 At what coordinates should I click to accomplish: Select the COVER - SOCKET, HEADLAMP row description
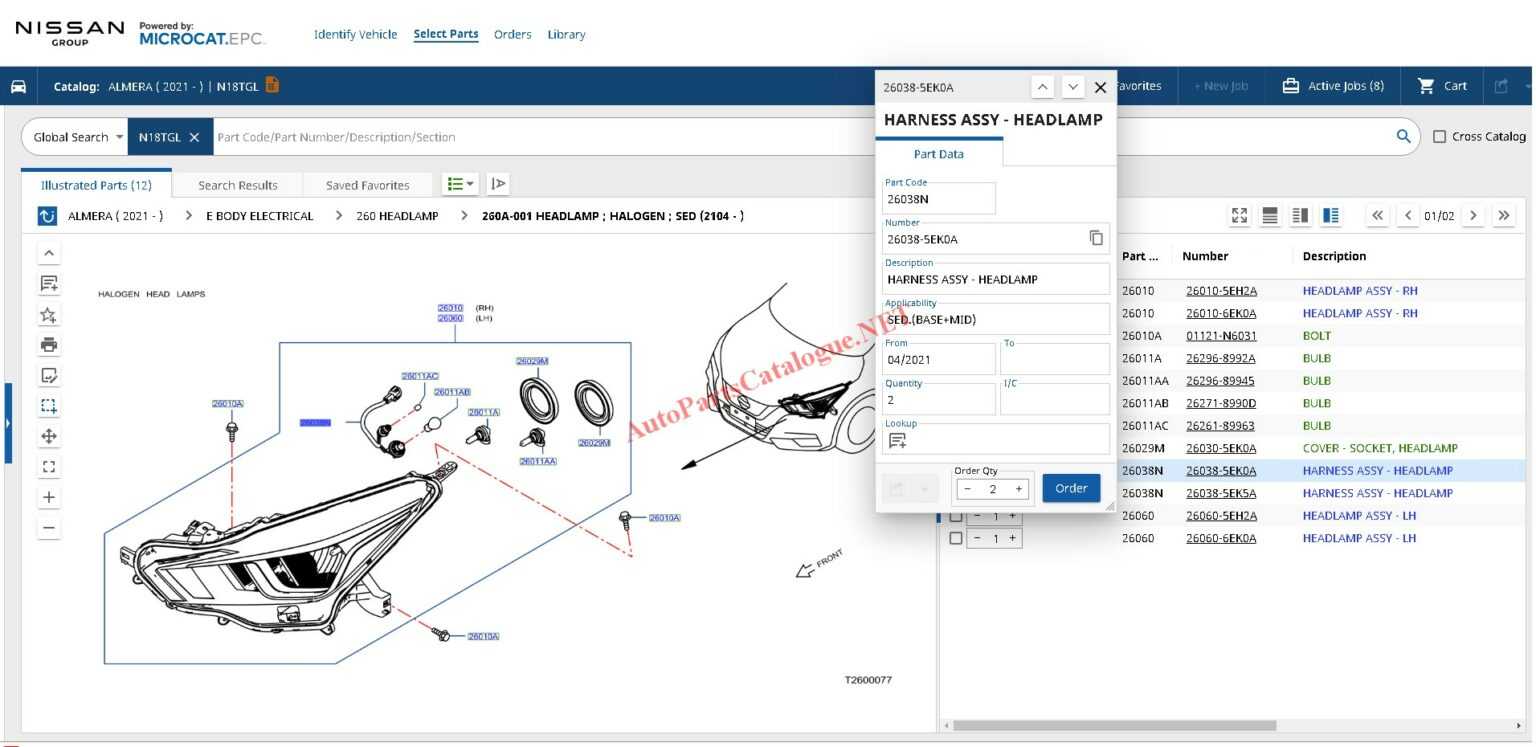coord(1380,448)
